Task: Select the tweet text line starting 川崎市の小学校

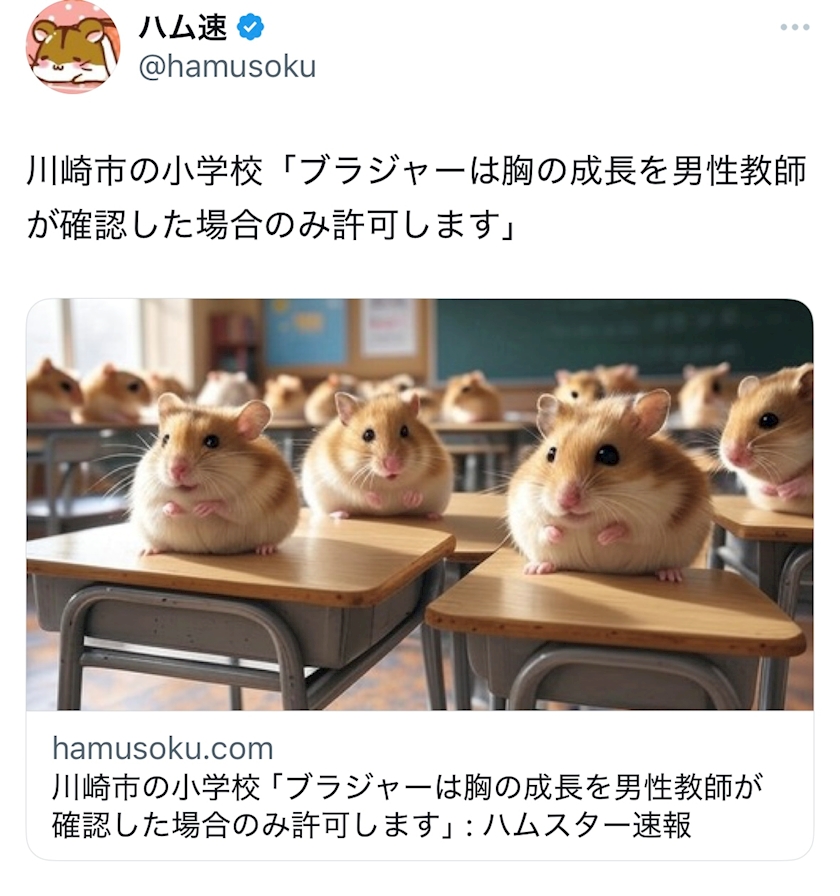Action: tap(417, 171)
